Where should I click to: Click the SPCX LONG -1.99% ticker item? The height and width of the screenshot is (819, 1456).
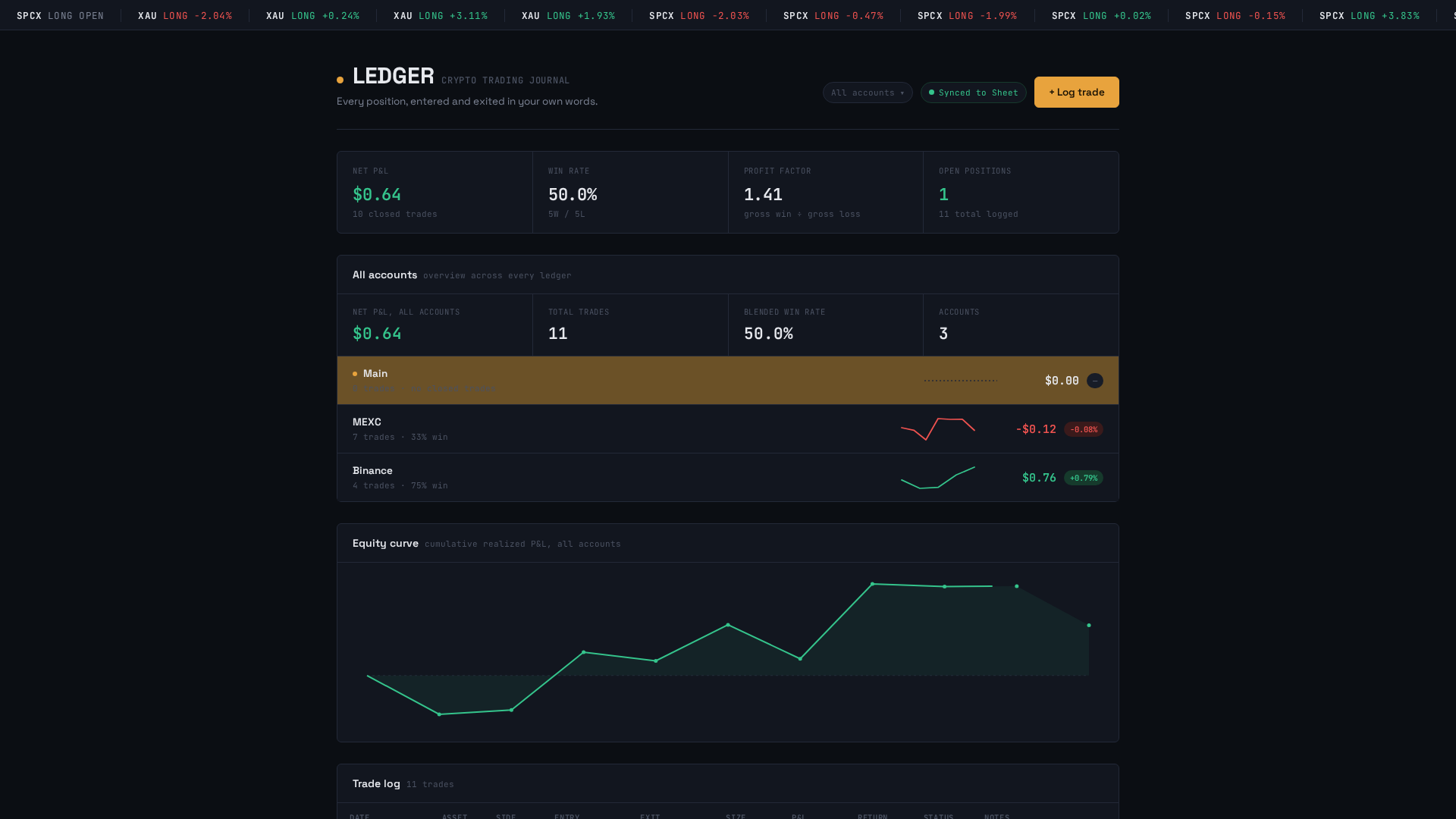(x=968, y=15)
